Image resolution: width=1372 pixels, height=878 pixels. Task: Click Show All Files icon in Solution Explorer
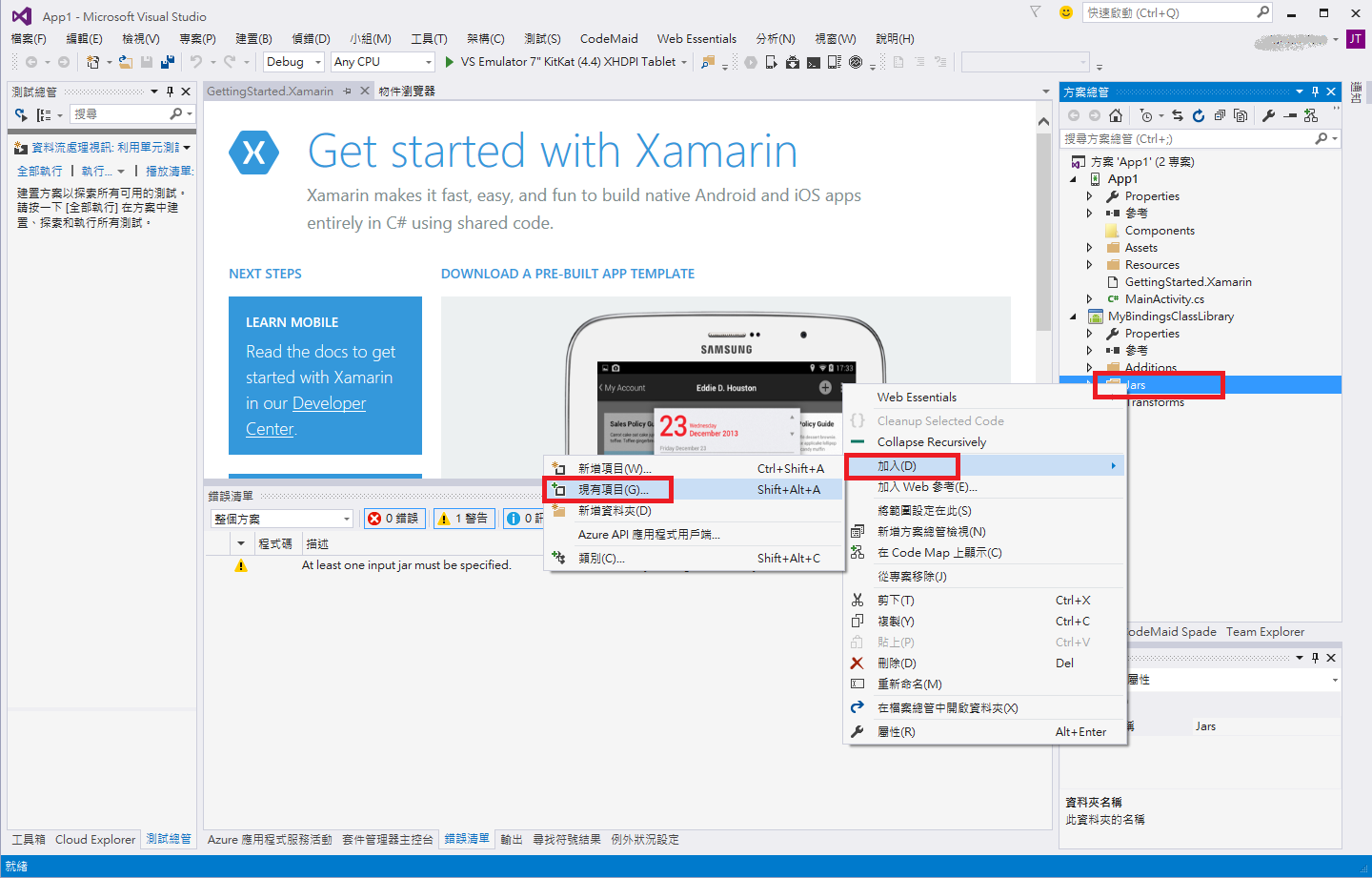pyautogui.click(x=1241, y=115)
